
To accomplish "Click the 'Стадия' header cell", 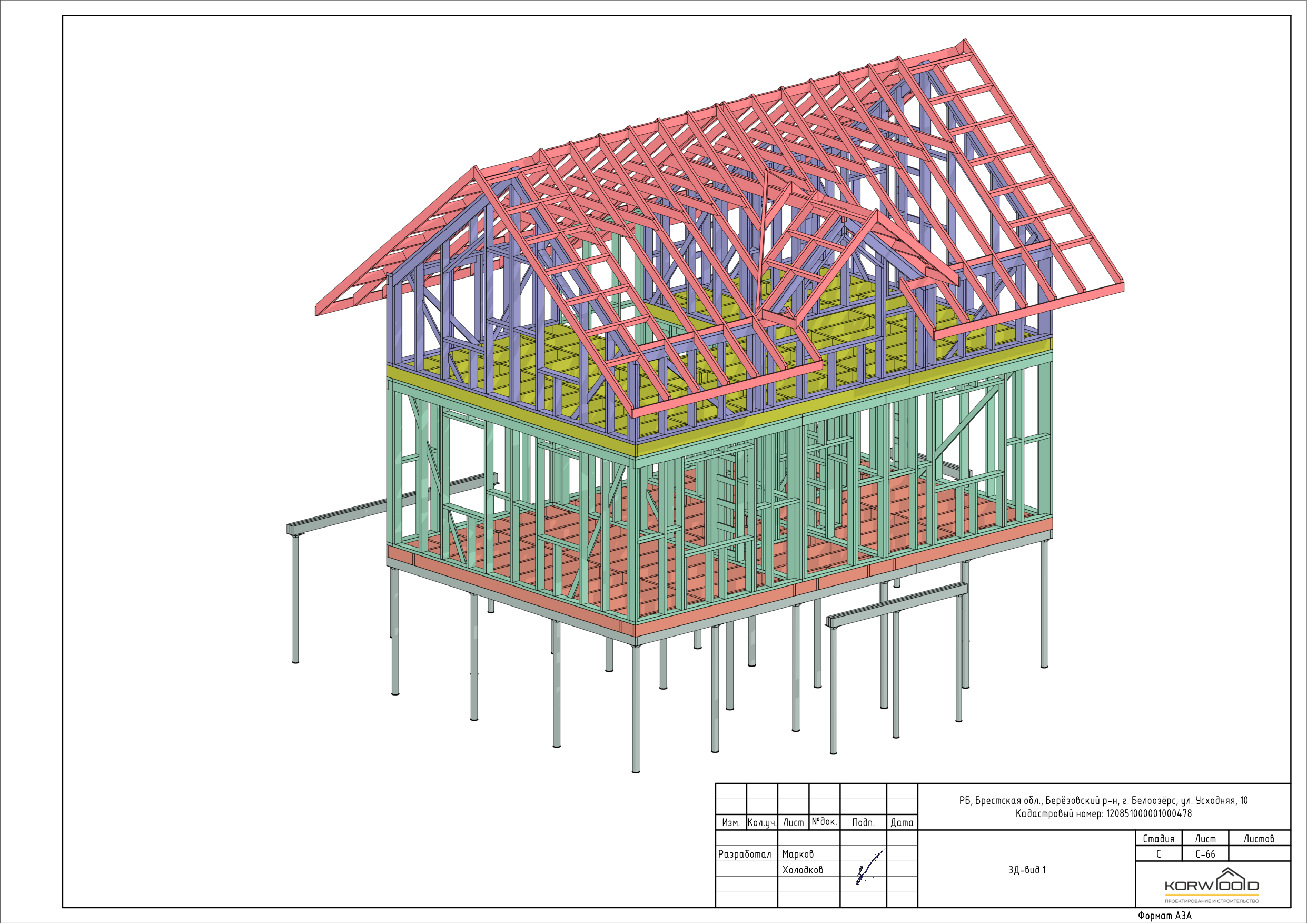I will pyautogui.click(x=1159, y=839).
